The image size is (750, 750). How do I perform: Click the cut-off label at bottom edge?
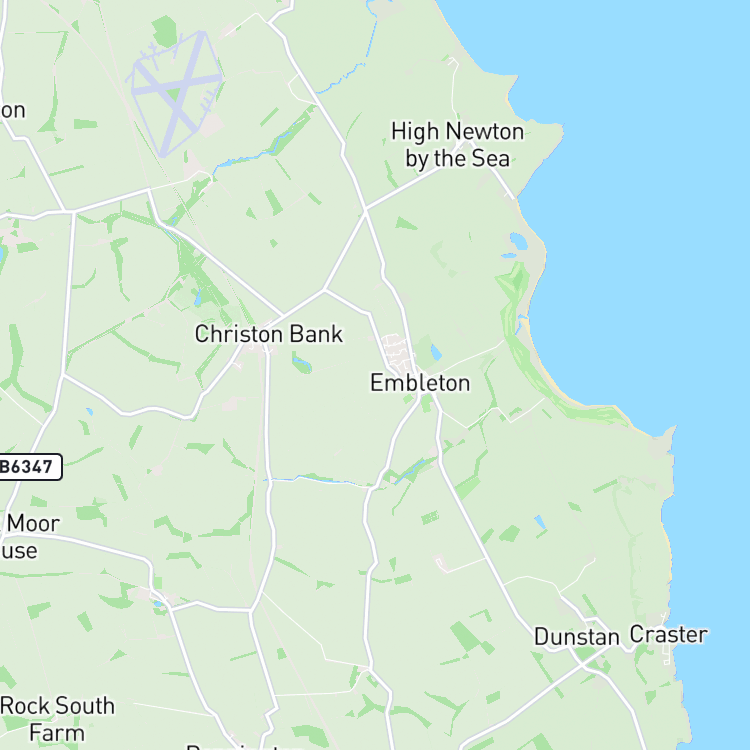point(244,746)
